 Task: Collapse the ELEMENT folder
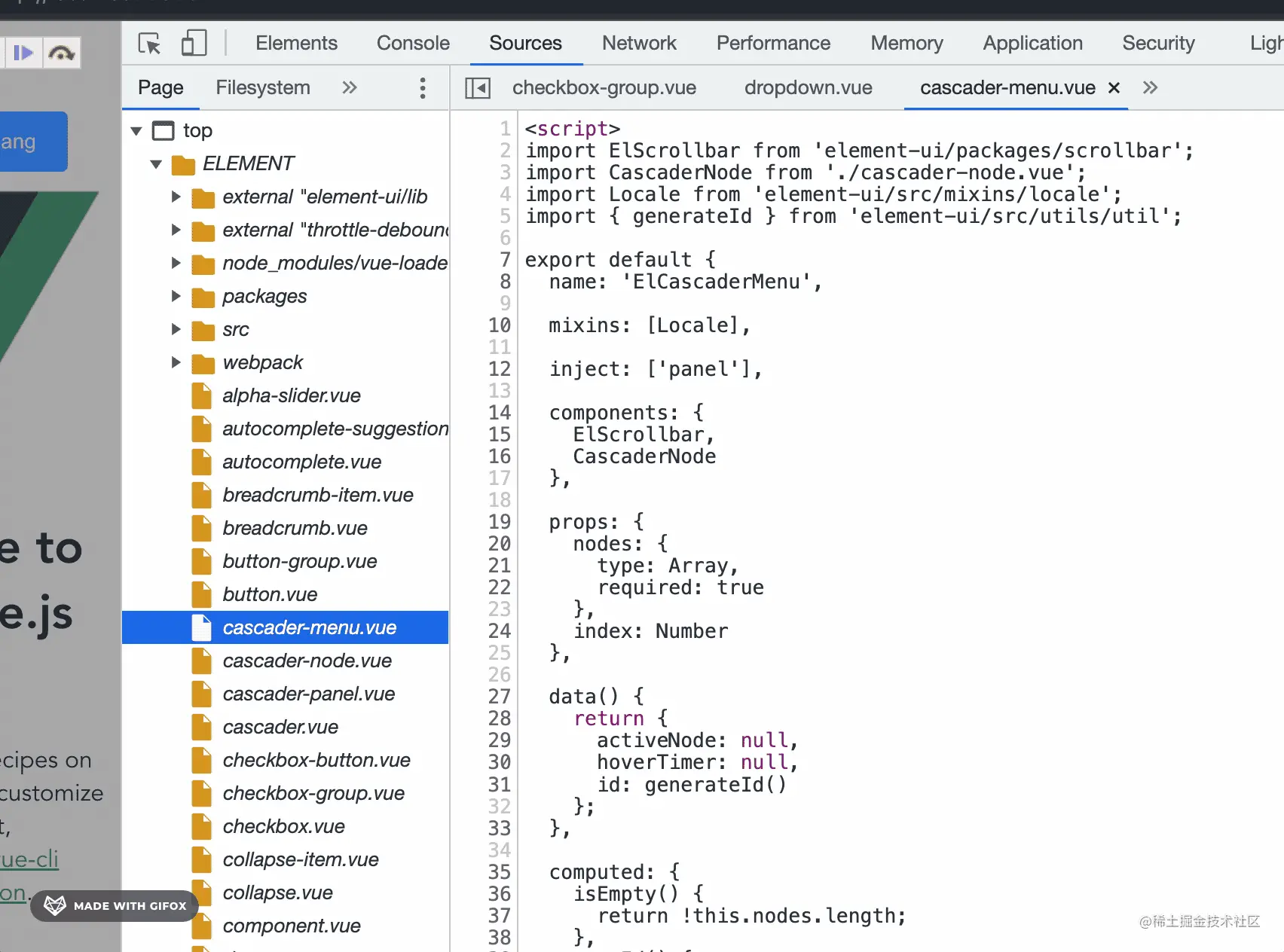pyautogui.click(x=156, y=164)
